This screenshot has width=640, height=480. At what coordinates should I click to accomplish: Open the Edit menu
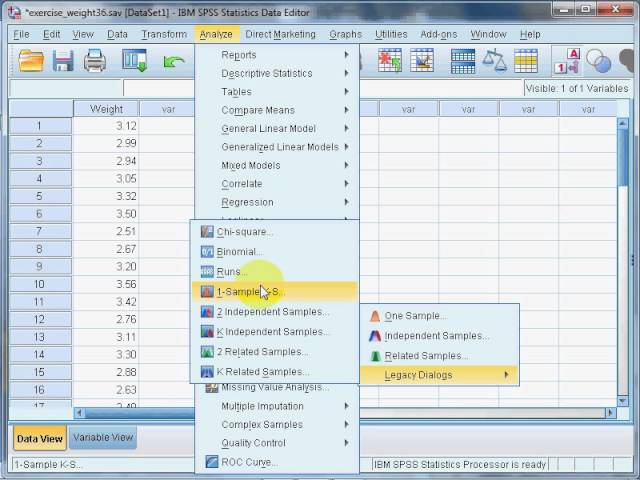coord(51,34)
